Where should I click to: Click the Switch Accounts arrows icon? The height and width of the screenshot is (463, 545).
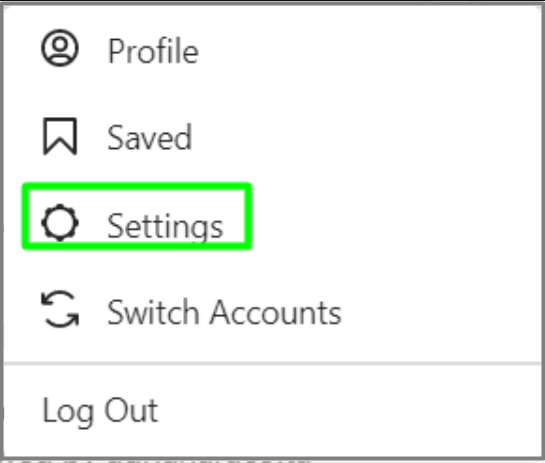pyautogui.click(x=60, y=309)
